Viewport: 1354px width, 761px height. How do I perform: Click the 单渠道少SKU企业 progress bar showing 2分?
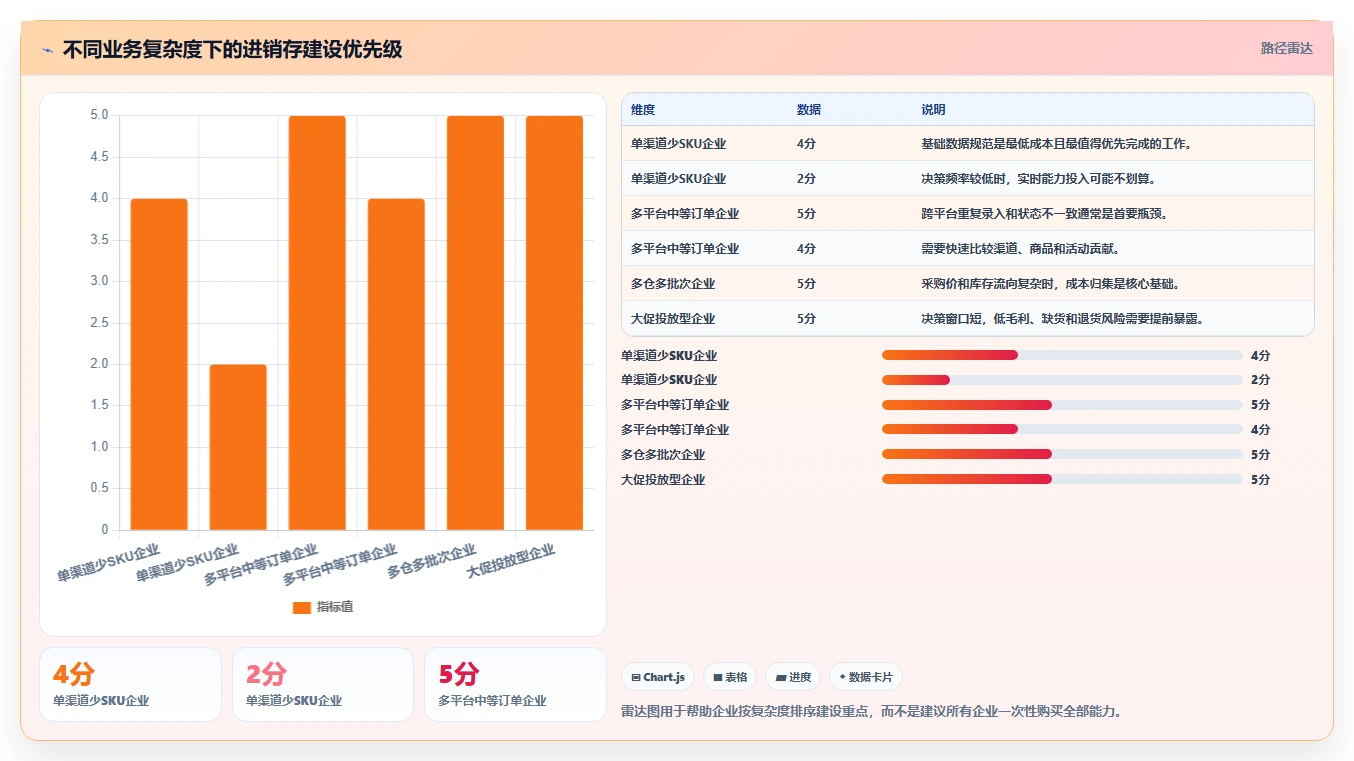(1062, 380)
